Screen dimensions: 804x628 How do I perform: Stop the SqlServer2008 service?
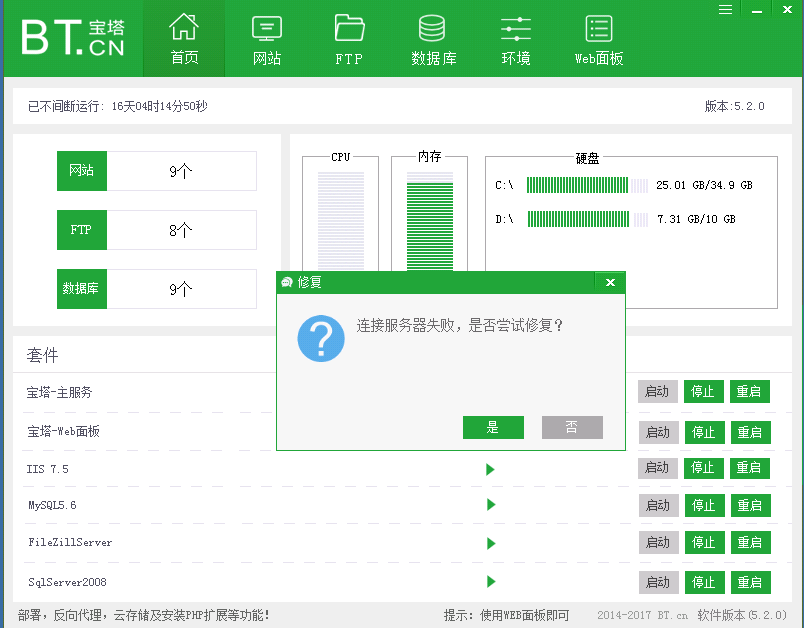tap(705, 582)
